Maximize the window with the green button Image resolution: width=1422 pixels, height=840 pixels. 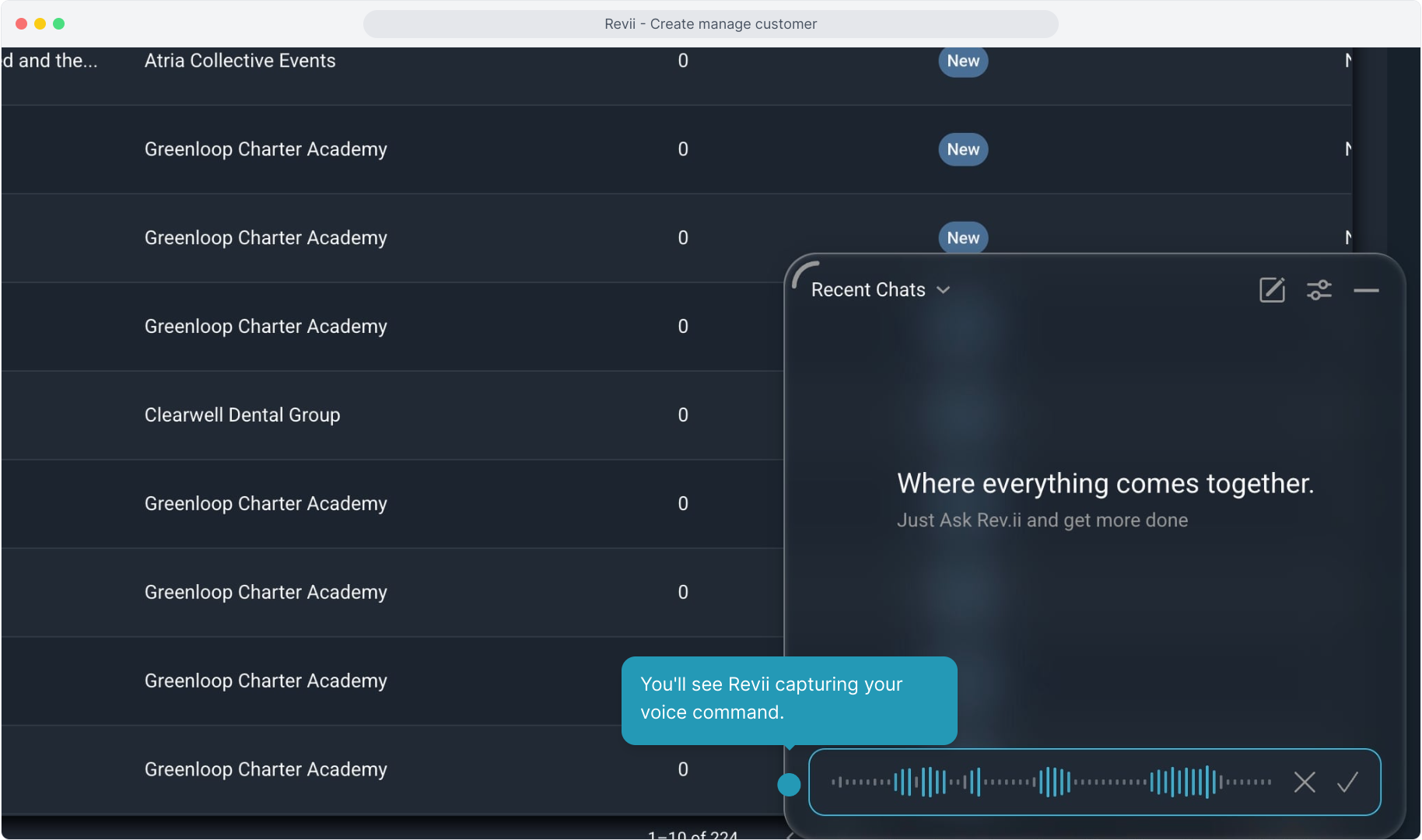pos(58,24)
